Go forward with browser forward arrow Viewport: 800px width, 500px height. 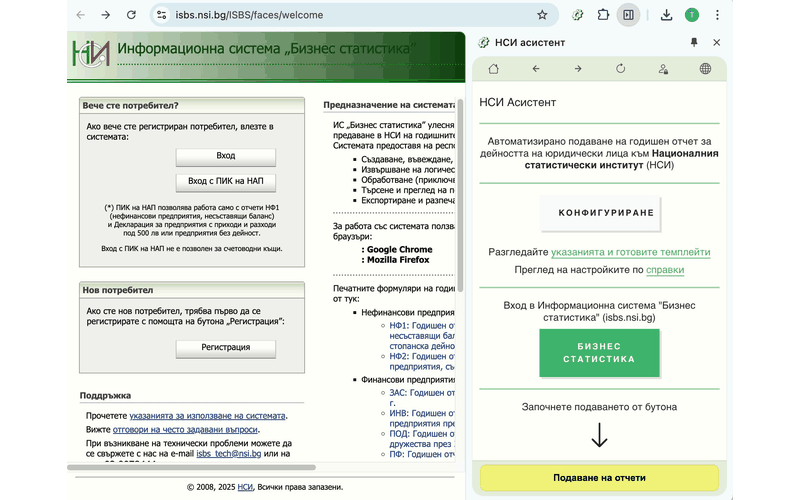tap(106, 15)
